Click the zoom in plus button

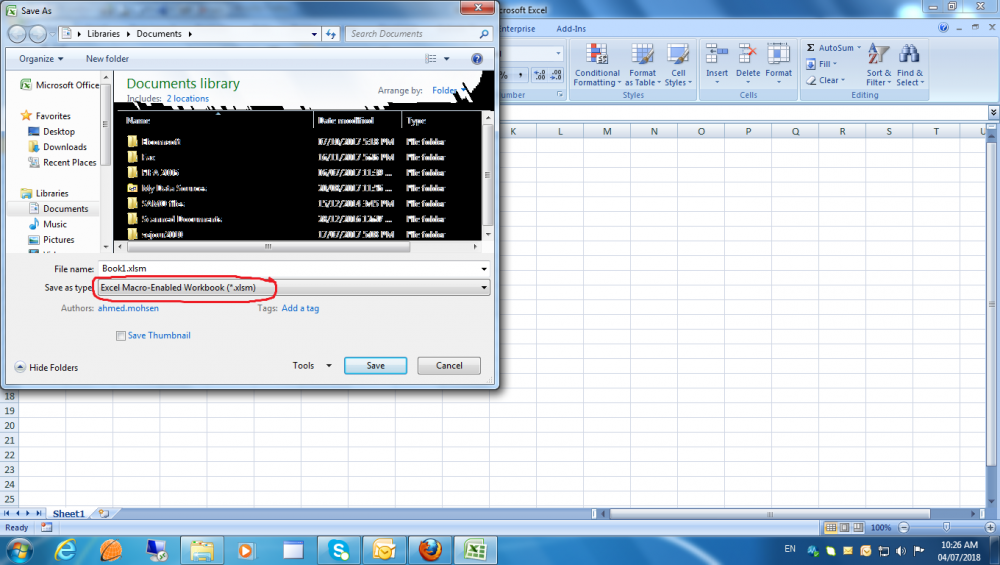point(990,527)
